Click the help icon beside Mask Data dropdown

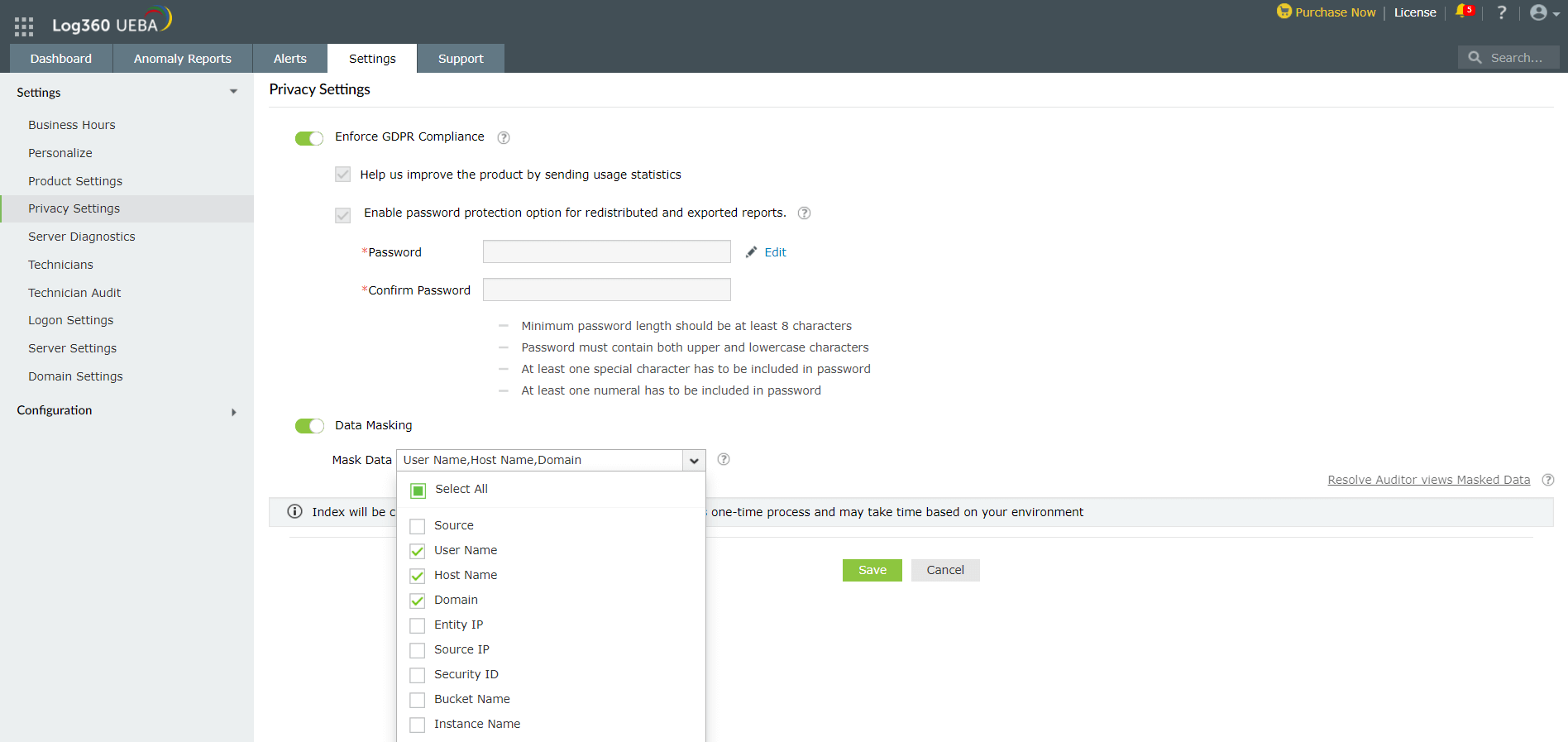point(724,460)
